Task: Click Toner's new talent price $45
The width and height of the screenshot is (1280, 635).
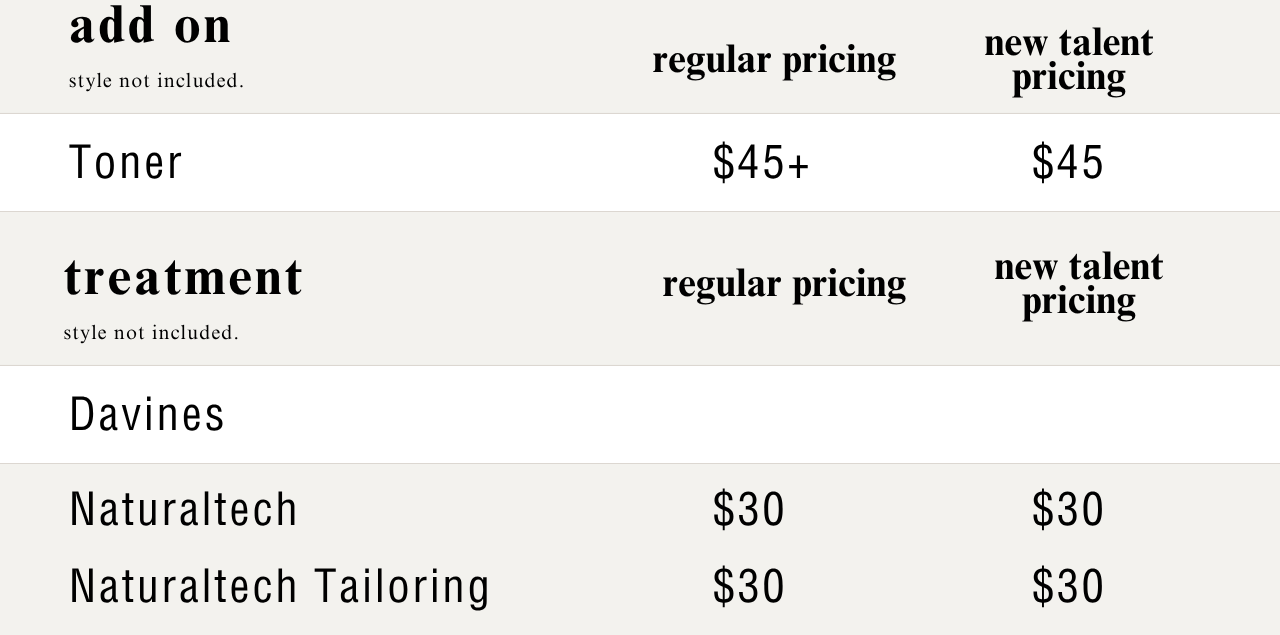Action: (1068, 162)
